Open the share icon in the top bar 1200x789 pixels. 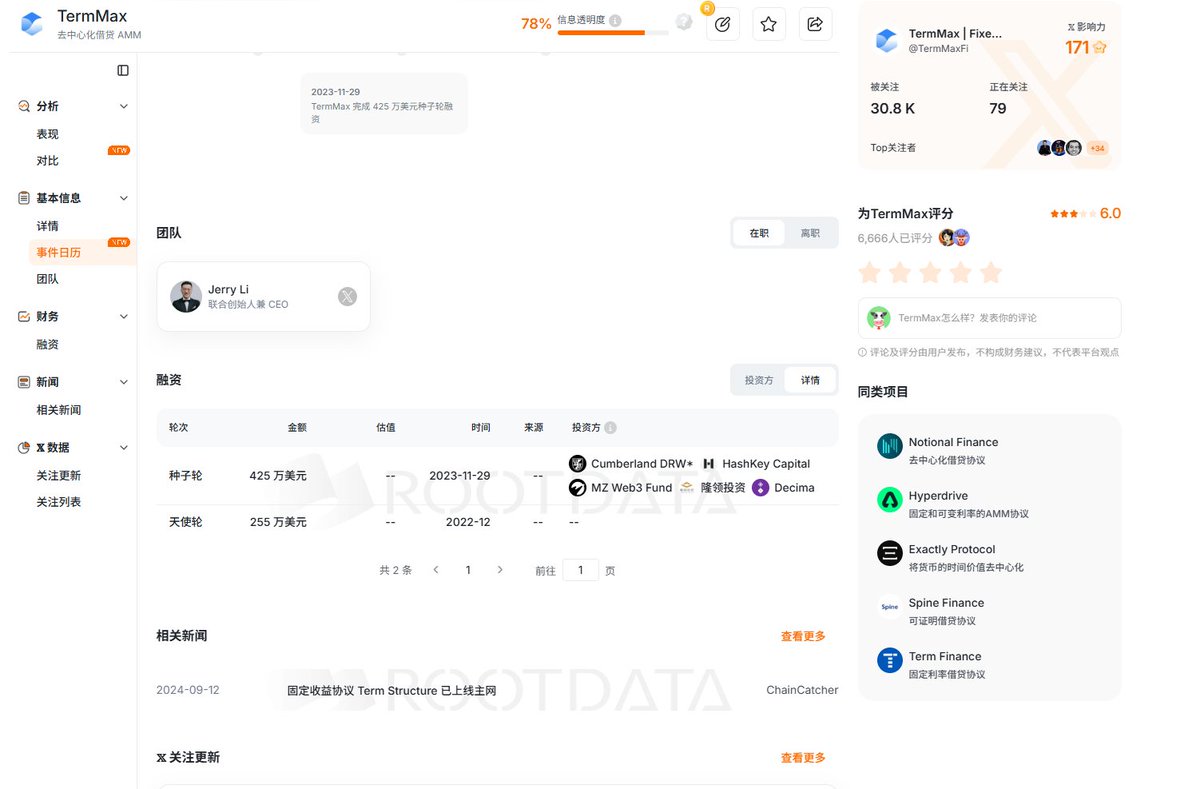[815, 23]
